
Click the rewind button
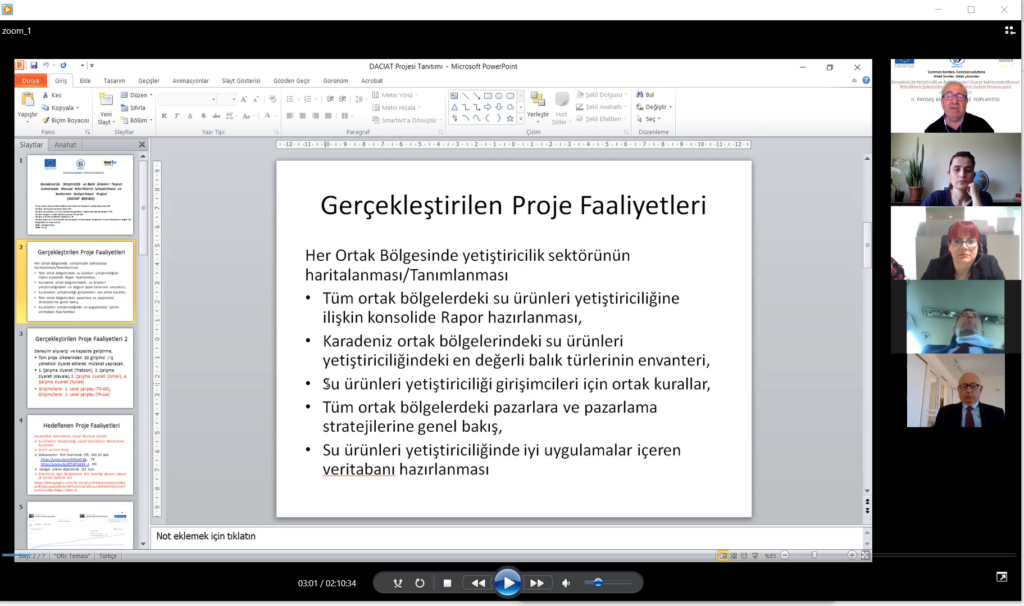[478, 583]
